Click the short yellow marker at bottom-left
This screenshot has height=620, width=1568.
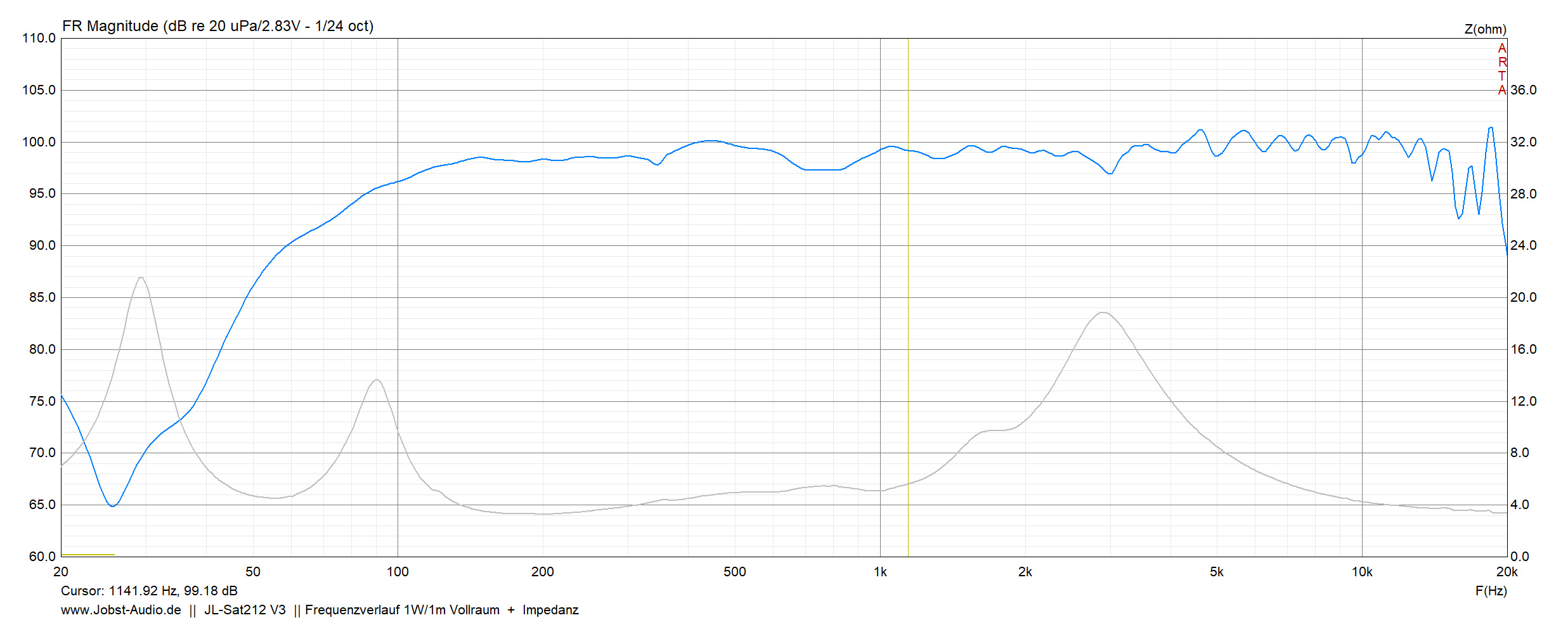coord(87,555)
